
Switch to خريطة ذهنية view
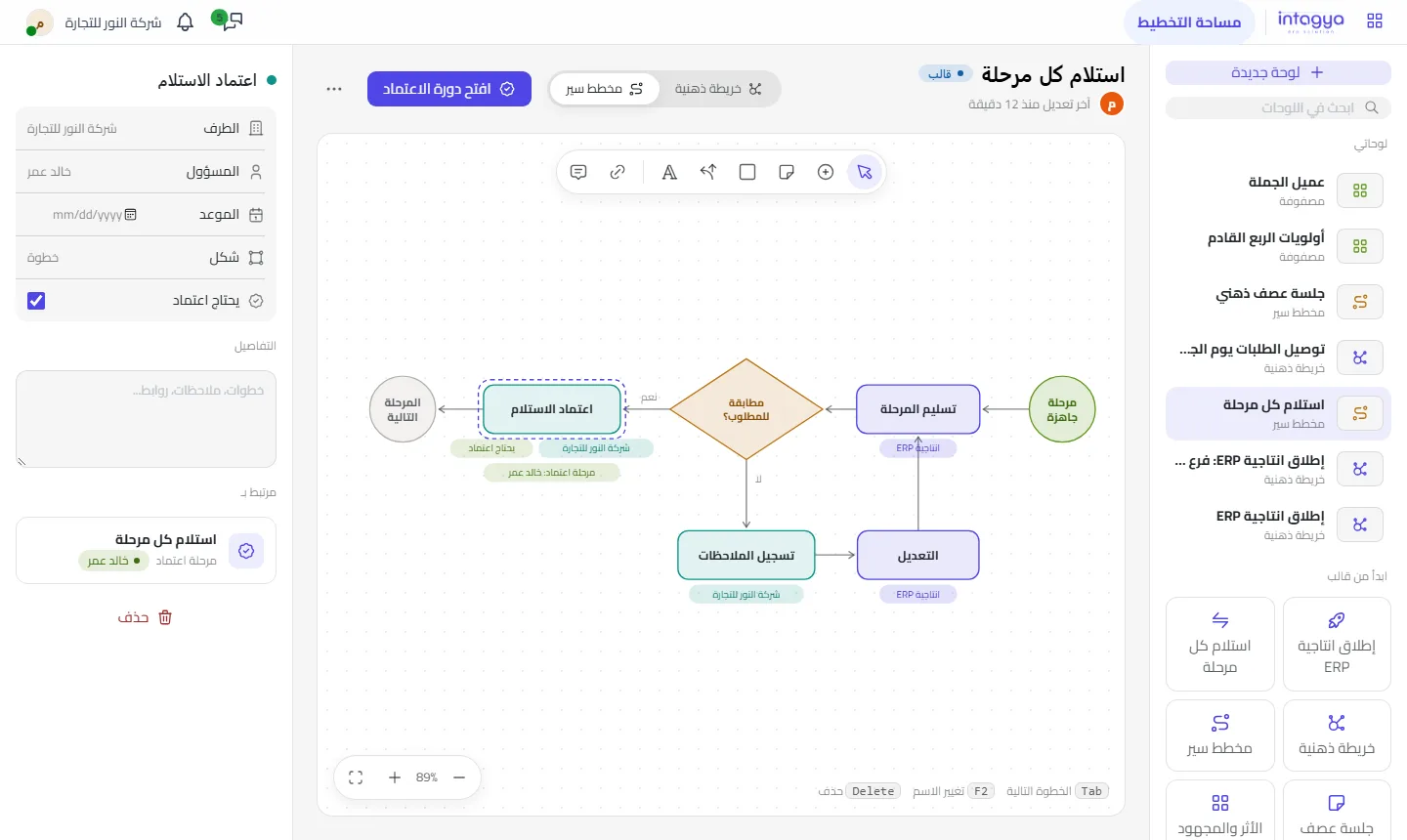[x=718, y=89]
